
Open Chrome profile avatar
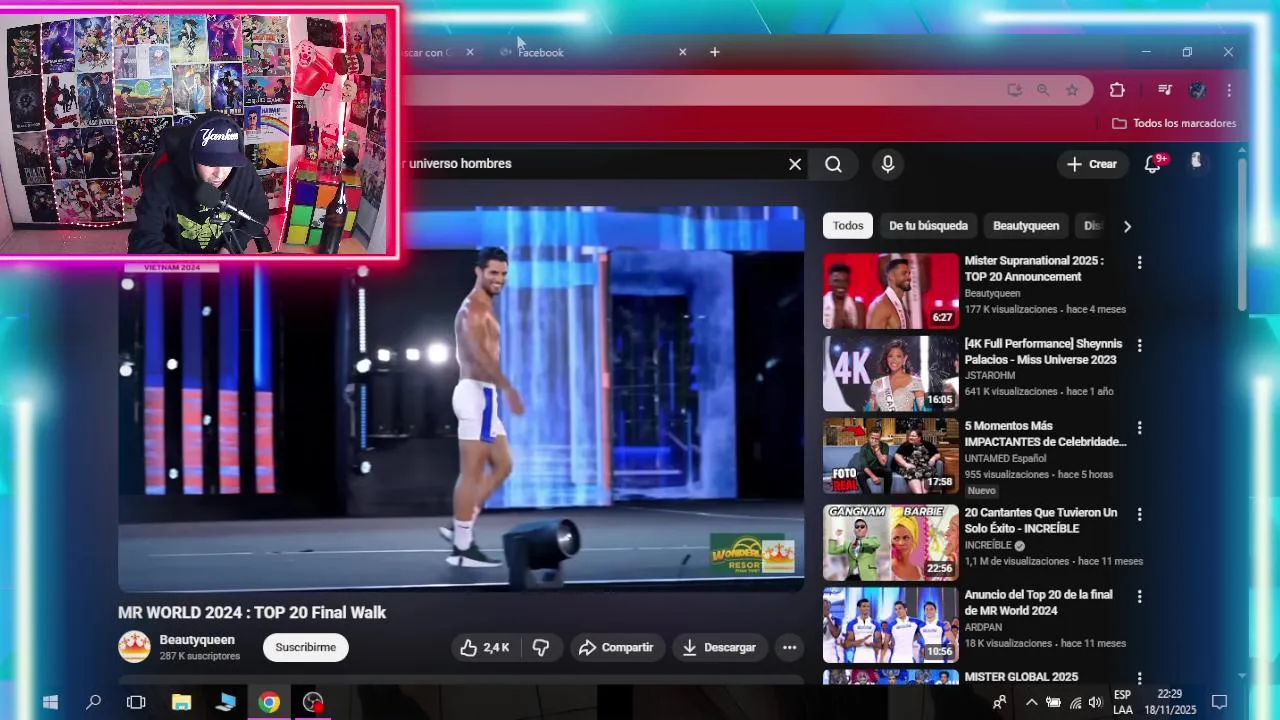1197,90
